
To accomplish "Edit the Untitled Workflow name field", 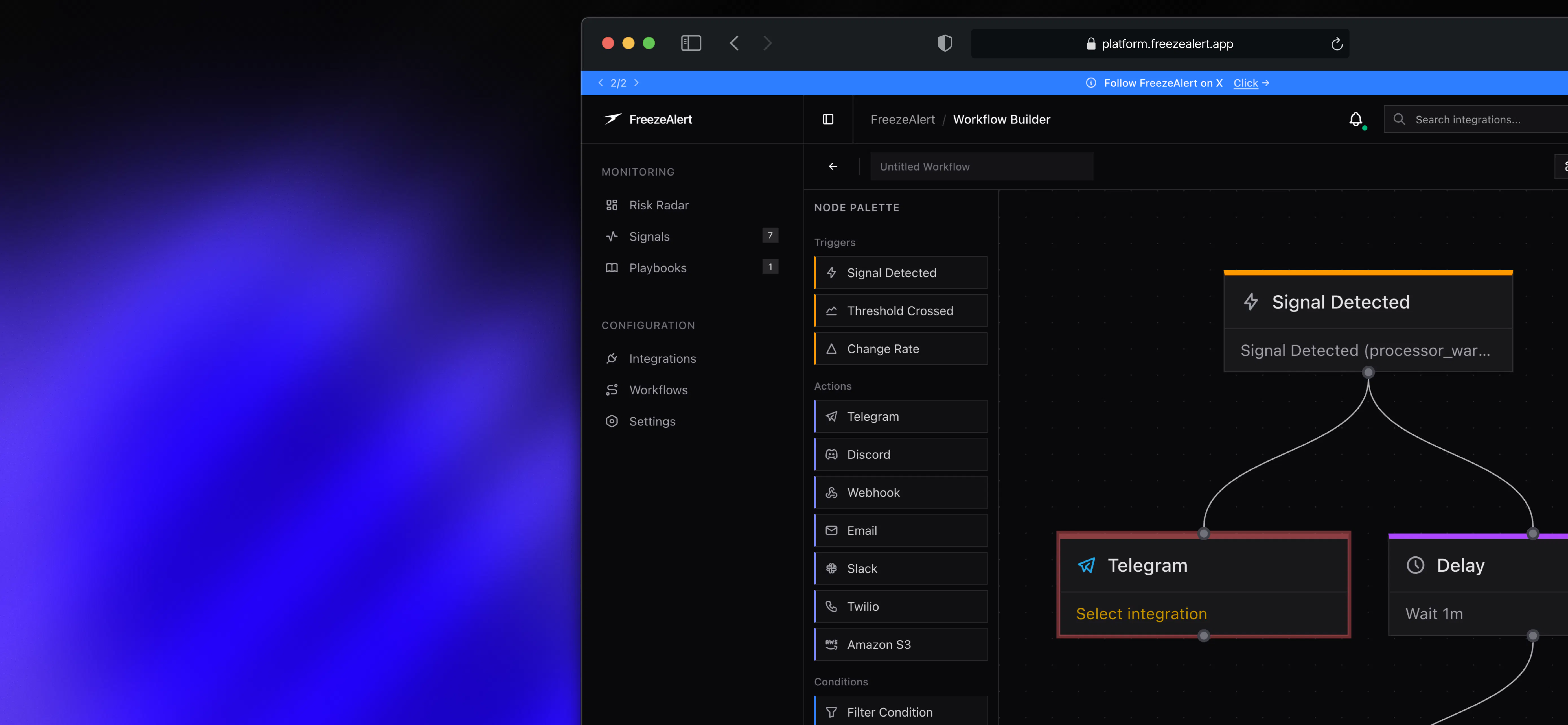I will 981,167.
